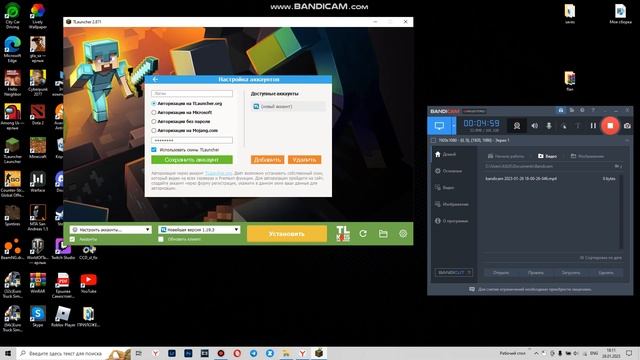Image resolution: width=640 pixels, height=360 pixels.
Task: Toggle mouse cursor effect icon in Bandicam
Action: (564, 126)
